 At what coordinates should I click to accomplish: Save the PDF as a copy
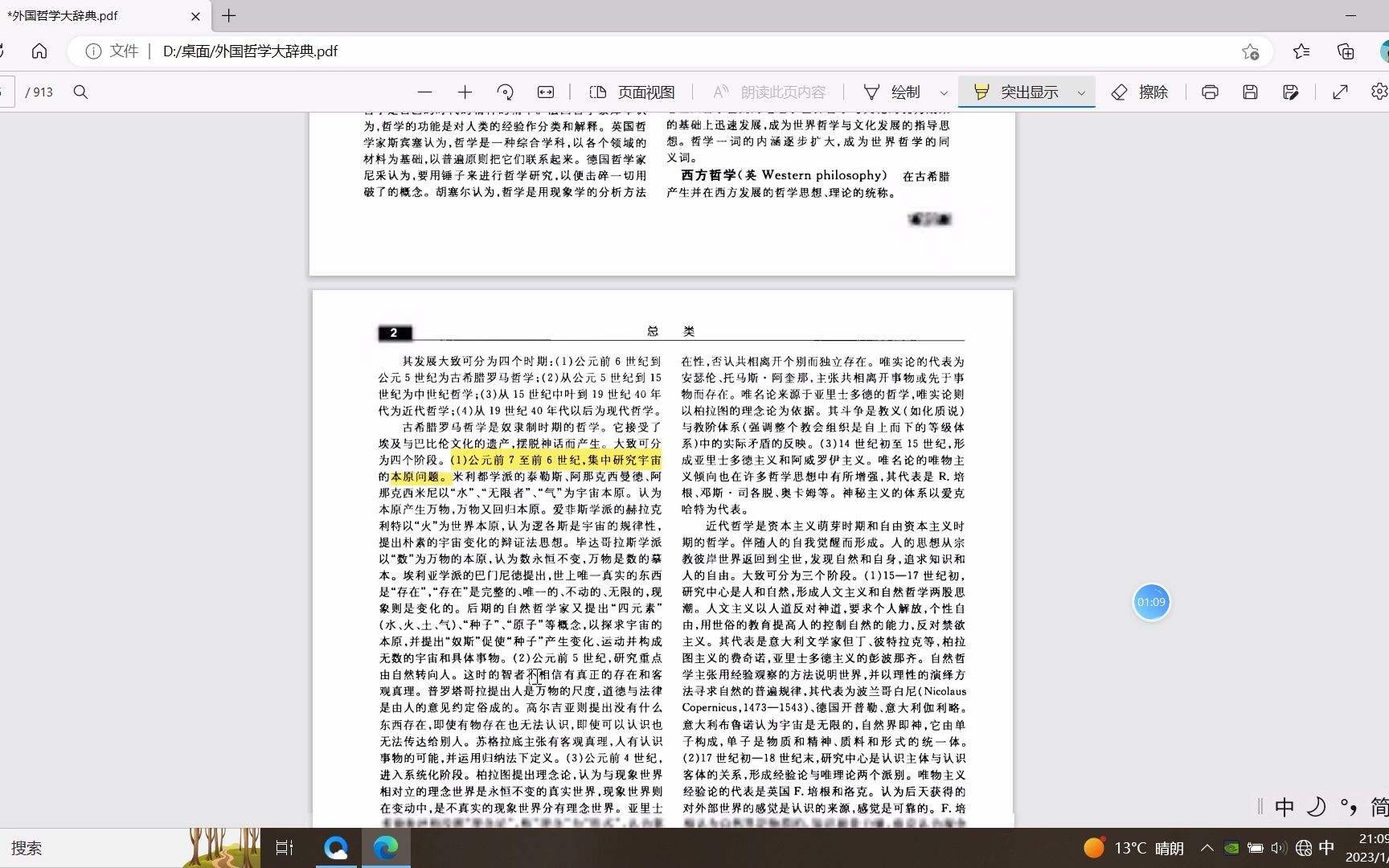click(1291, 92)
